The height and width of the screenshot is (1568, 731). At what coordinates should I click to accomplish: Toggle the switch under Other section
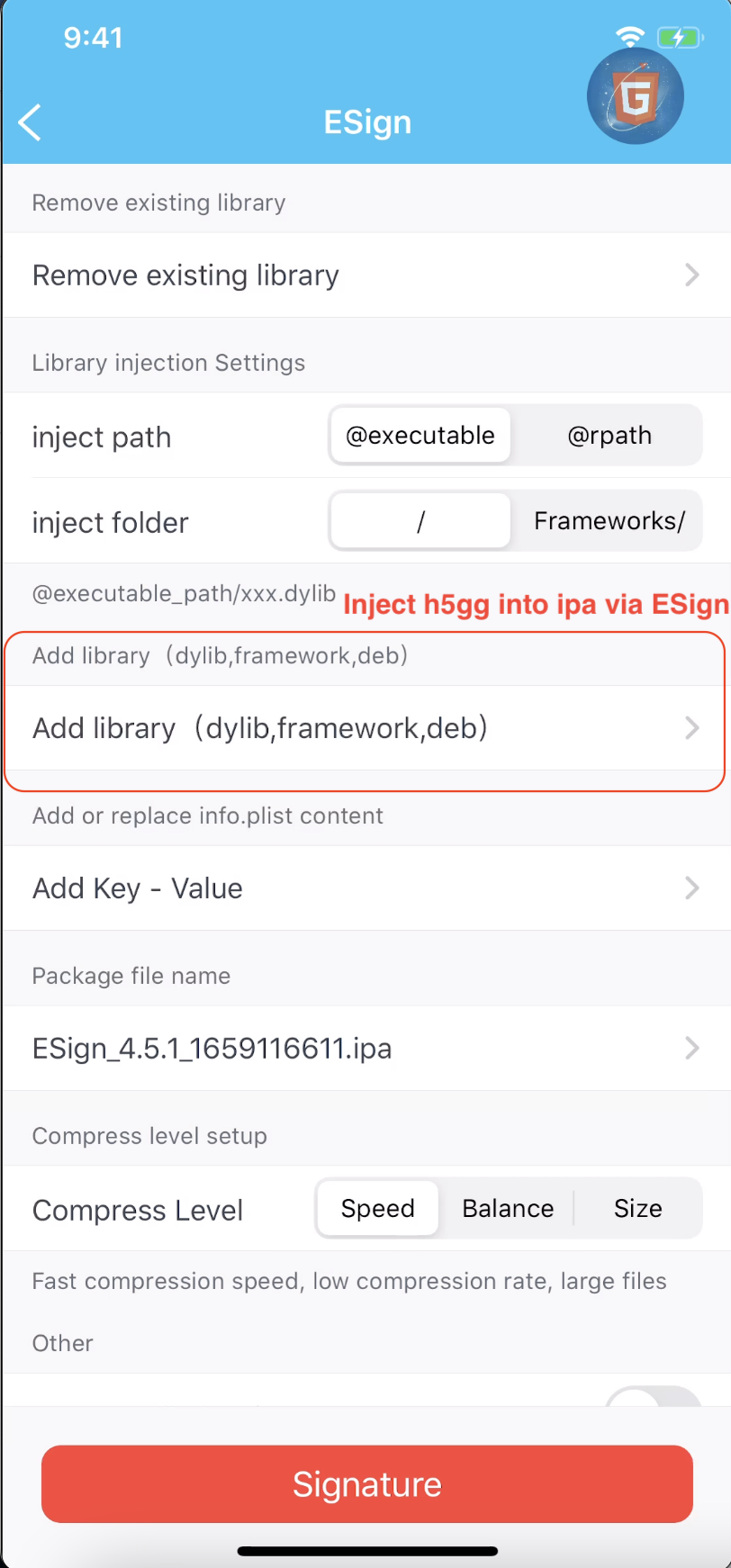point(654,1398)
